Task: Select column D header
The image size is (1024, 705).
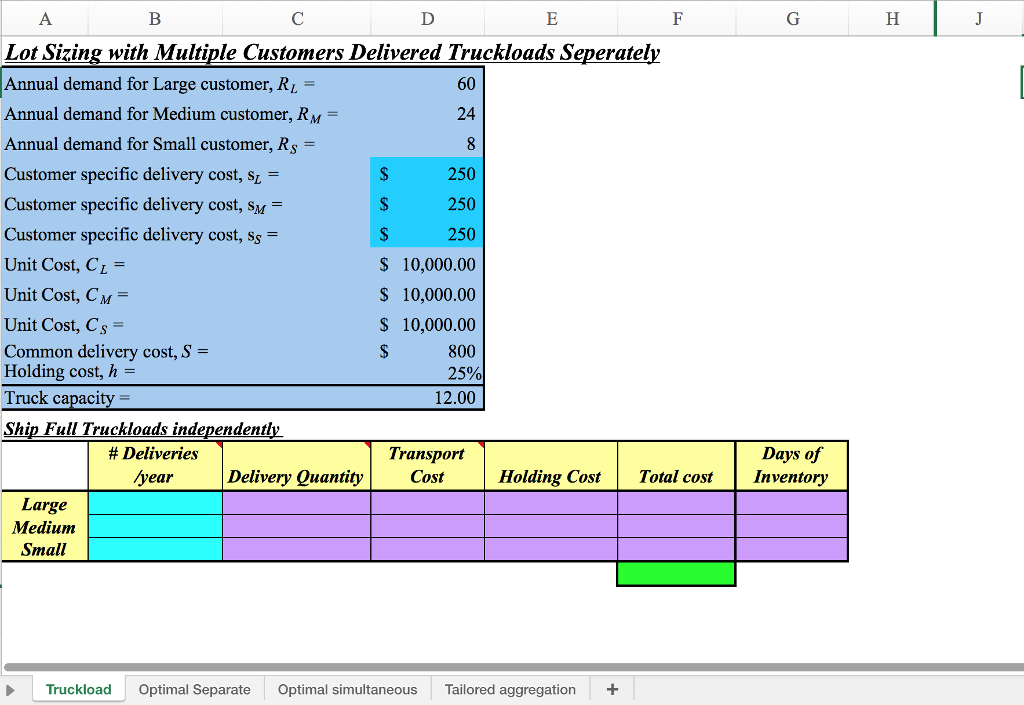Action: tap(428, 18)
